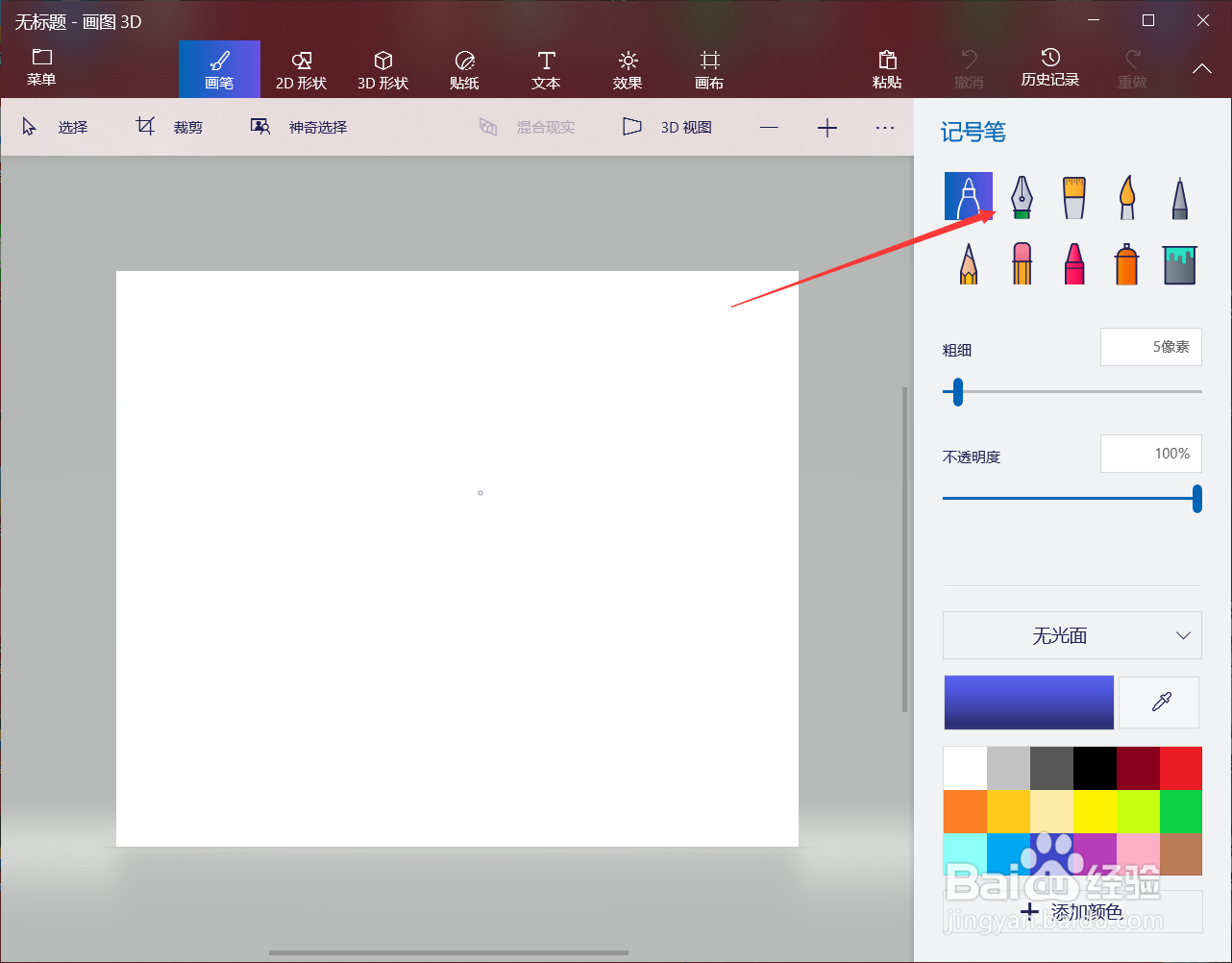
Task: Select the Spray can tool
Action: 1126,262
